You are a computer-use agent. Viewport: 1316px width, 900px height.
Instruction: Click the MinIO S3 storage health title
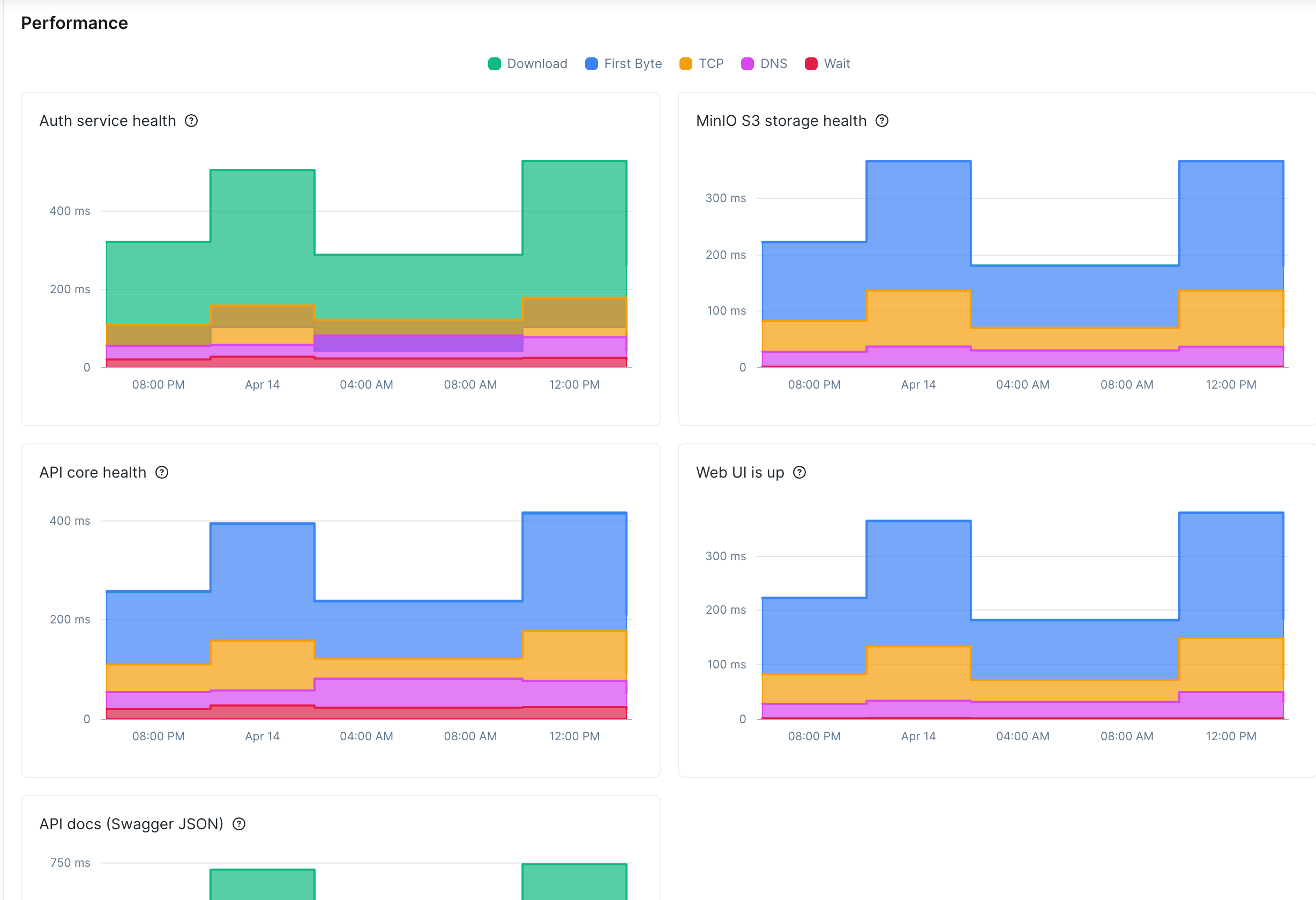point(781,121)
